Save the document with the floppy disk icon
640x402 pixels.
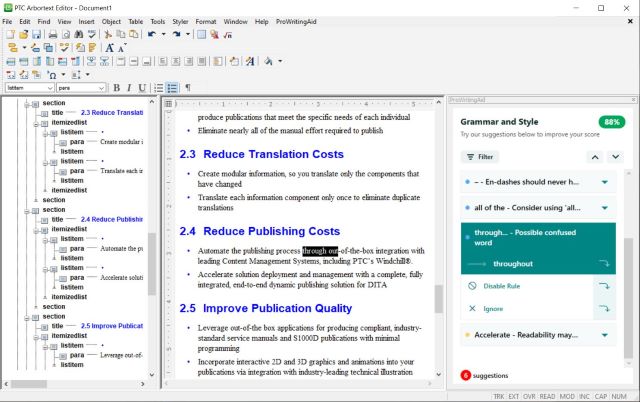[x=36, y=35]
